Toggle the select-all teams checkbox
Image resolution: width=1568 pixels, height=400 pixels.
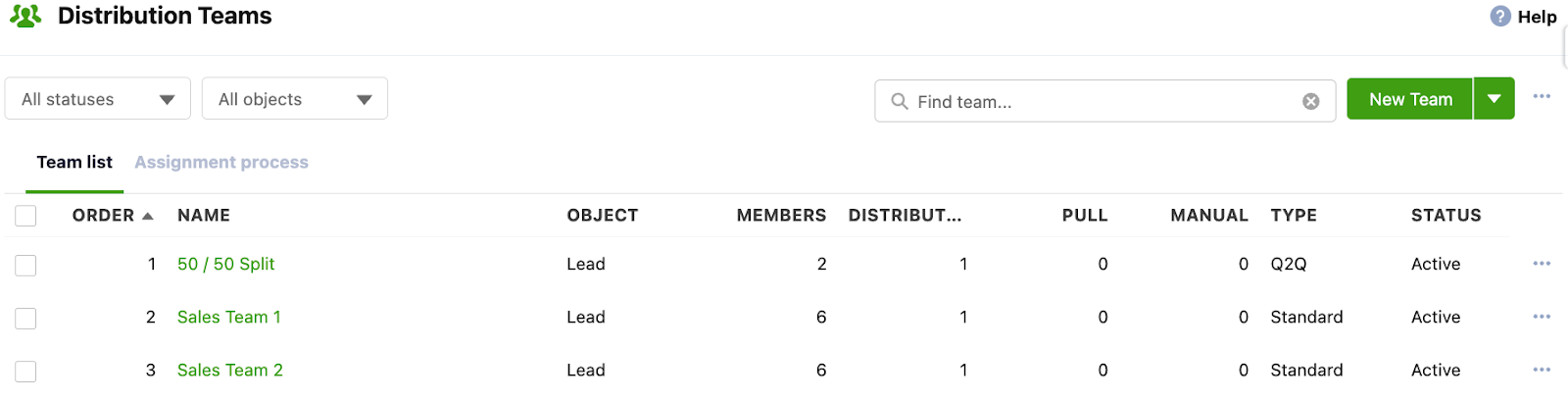pyautogui.click(x=25, y=216)
